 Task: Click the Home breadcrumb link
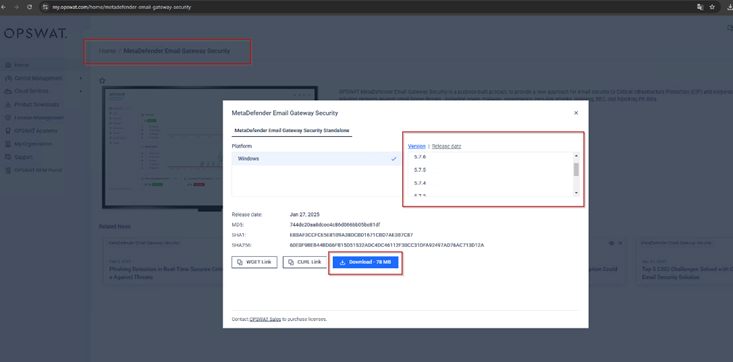click(107, 51)
